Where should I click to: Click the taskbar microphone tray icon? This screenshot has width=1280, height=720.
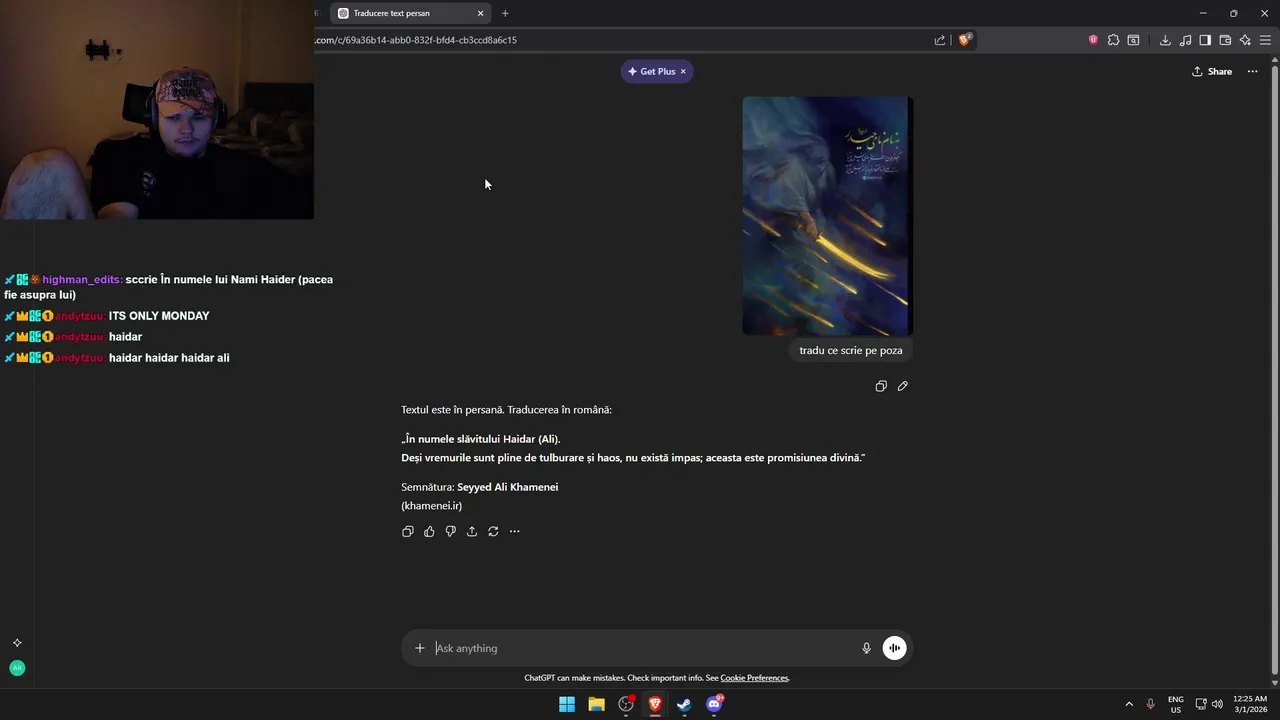[x=1151, y=704]
